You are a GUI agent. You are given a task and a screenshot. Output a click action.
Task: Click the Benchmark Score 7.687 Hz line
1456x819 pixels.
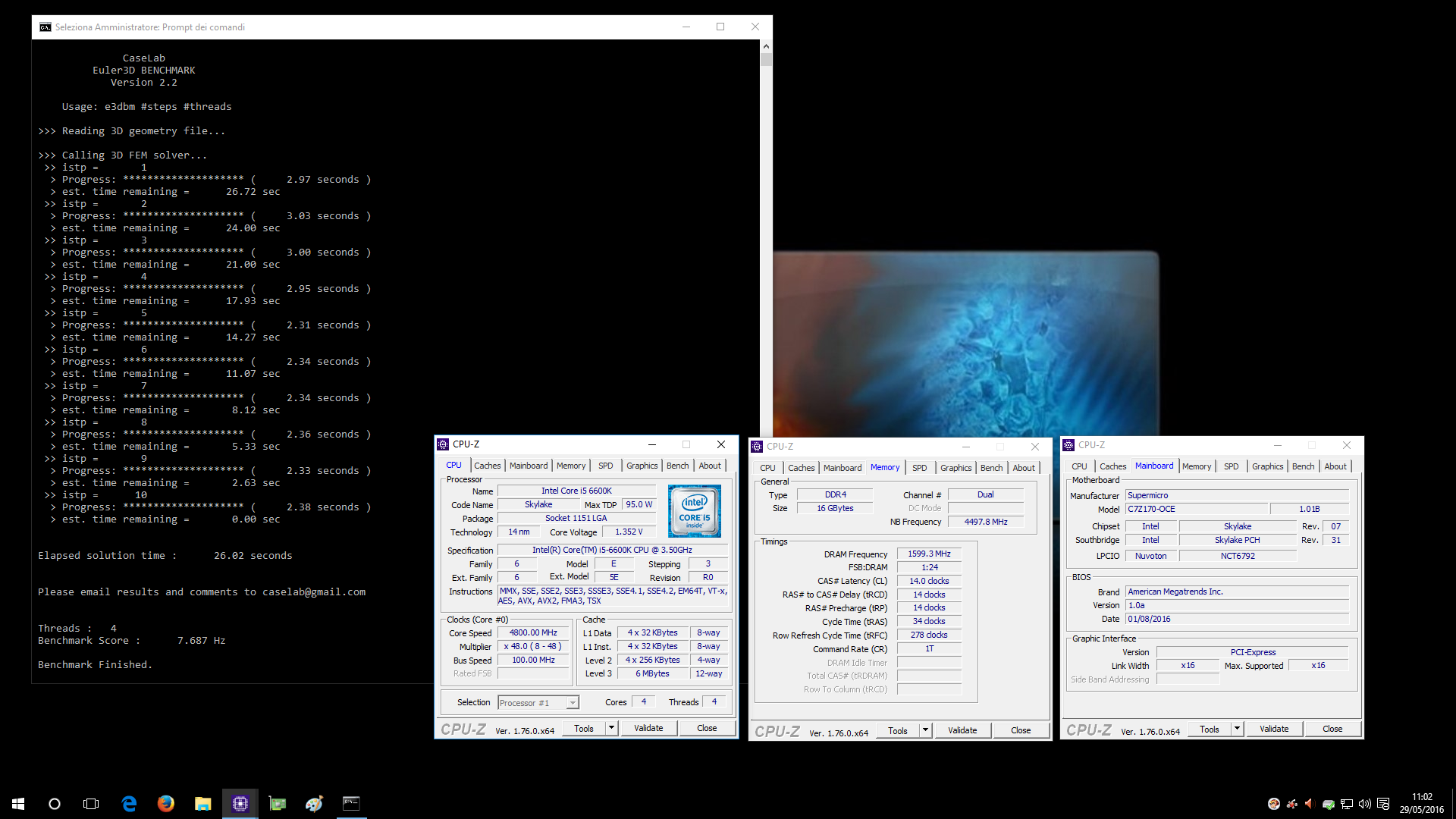coord(132,641)
